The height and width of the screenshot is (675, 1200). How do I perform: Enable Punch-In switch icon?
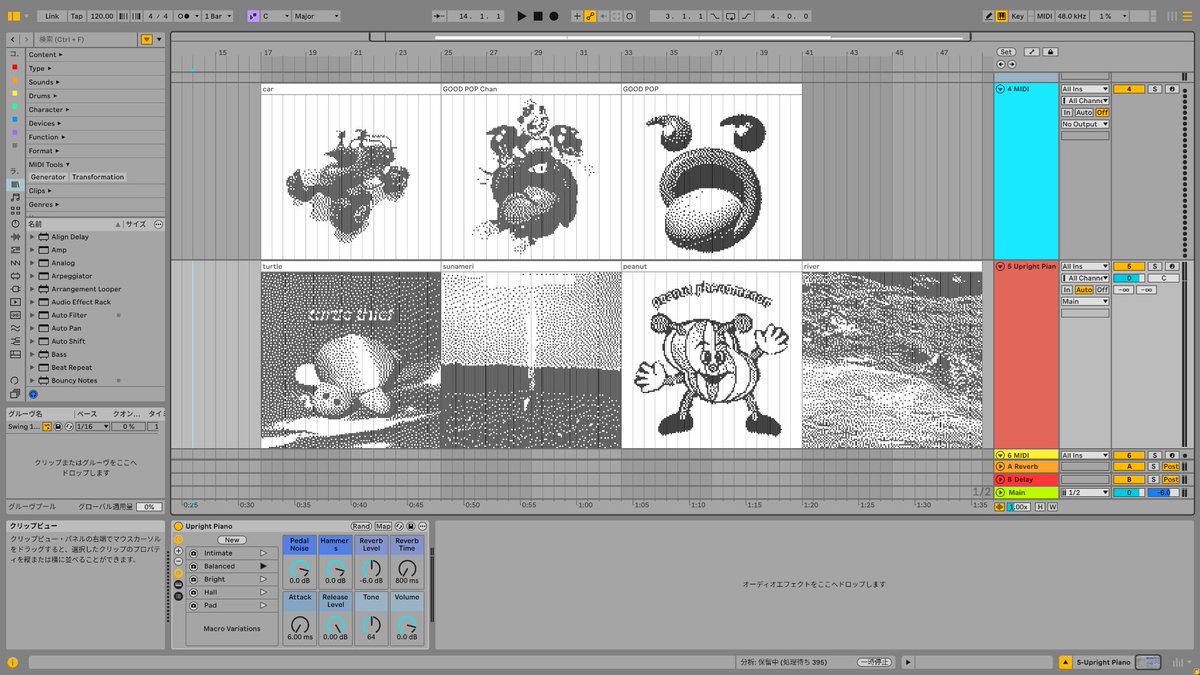pyautogui.click(x=714, y=16)
